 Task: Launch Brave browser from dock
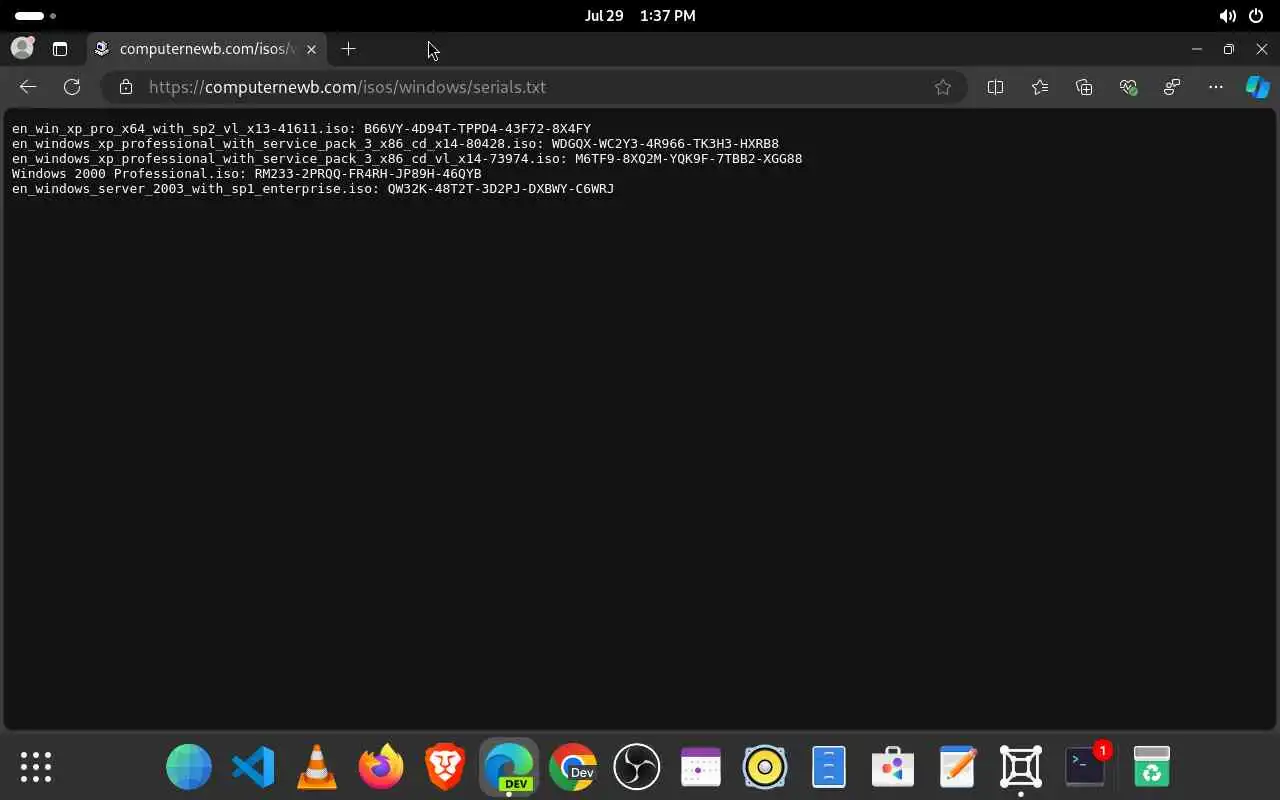click(445, 767)
